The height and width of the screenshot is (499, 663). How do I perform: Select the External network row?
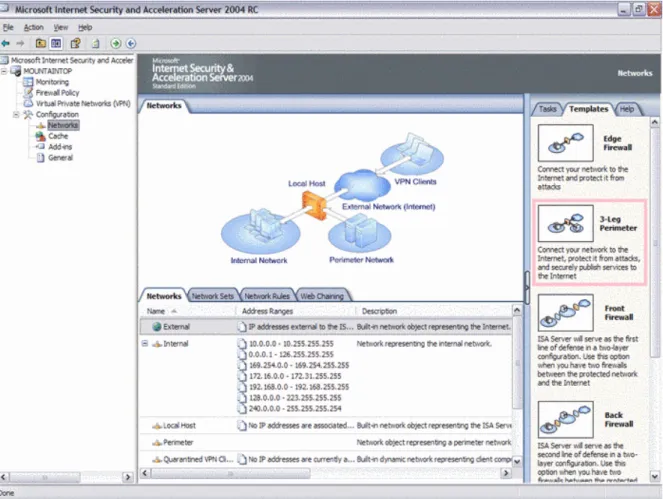(326, 326)
